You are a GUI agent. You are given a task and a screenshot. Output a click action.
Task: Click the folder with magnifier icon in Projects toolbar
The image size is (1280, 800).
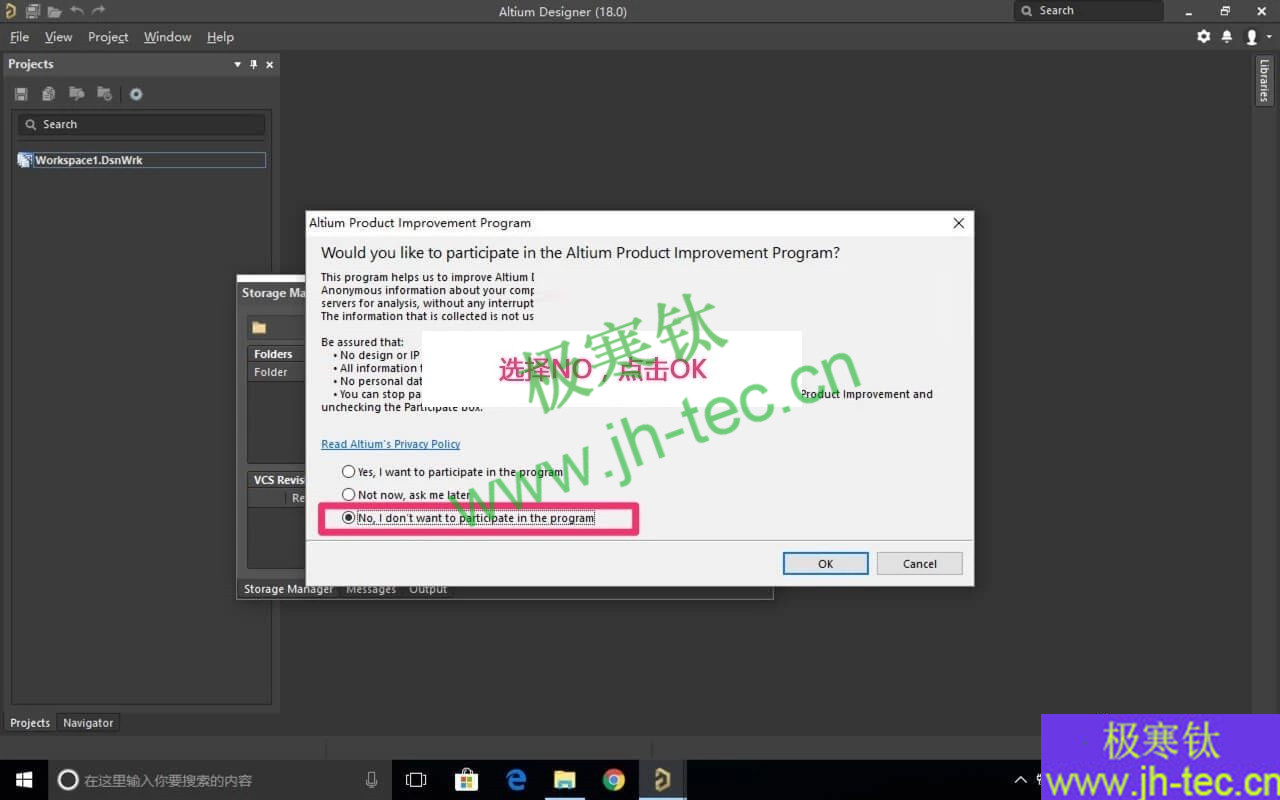(76, 94)
